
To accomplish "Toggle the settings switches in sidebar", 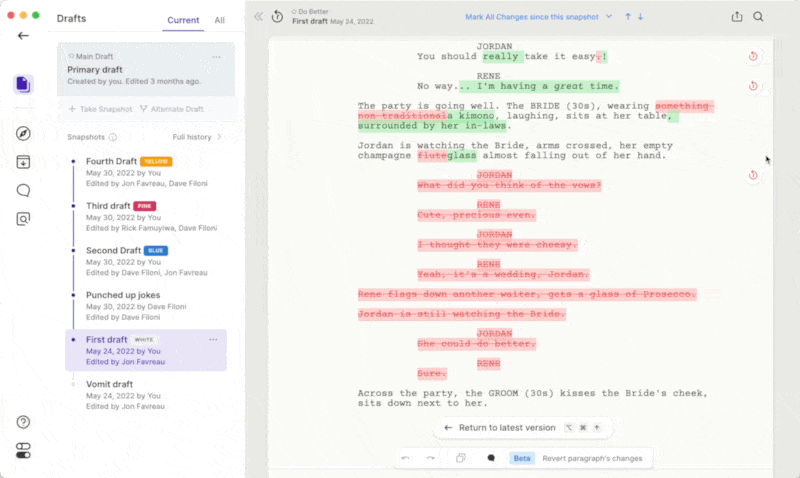I will point(23,450).
